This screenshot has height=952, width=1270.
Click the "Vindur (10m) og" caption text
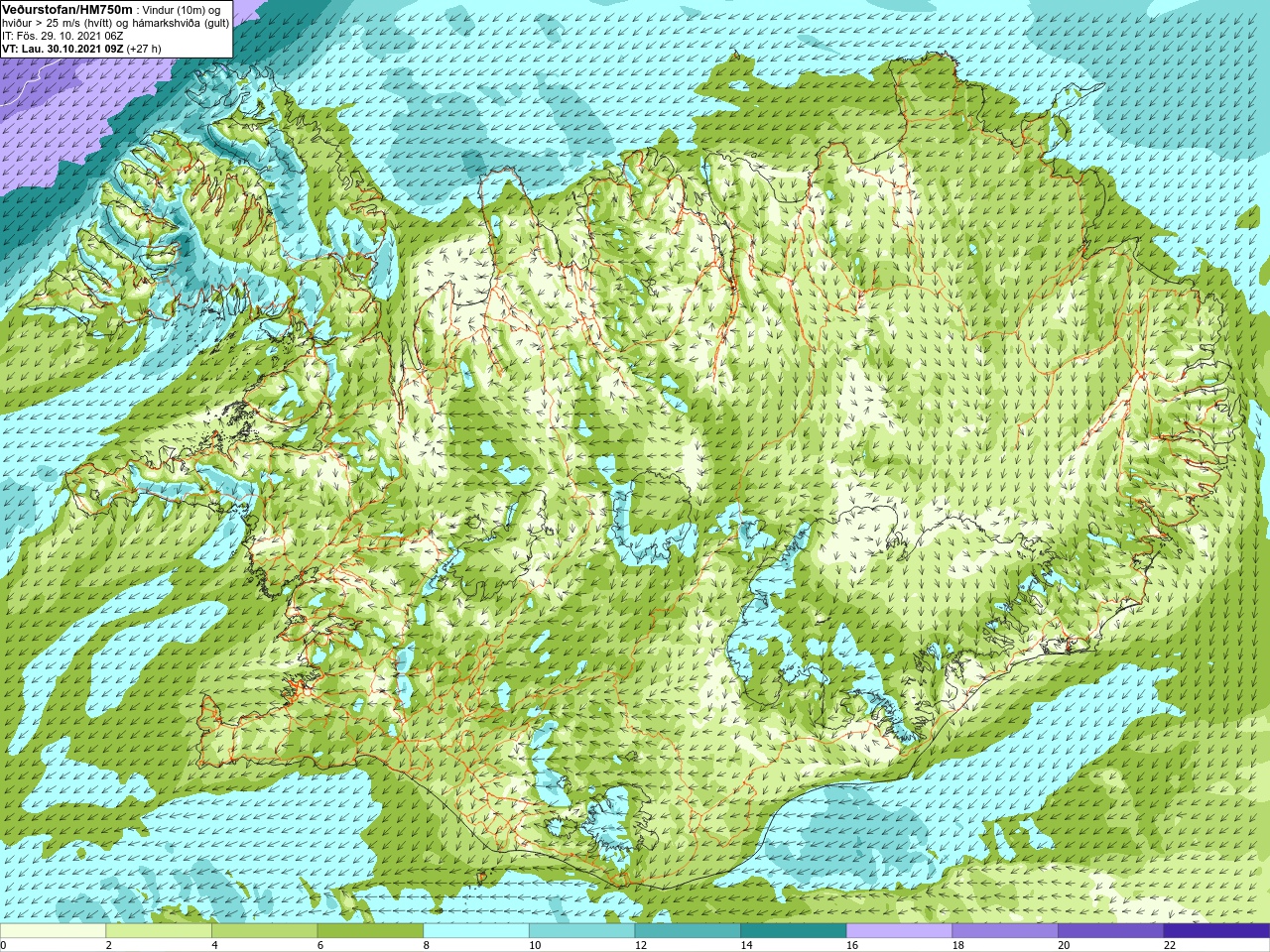pos(183,9)
